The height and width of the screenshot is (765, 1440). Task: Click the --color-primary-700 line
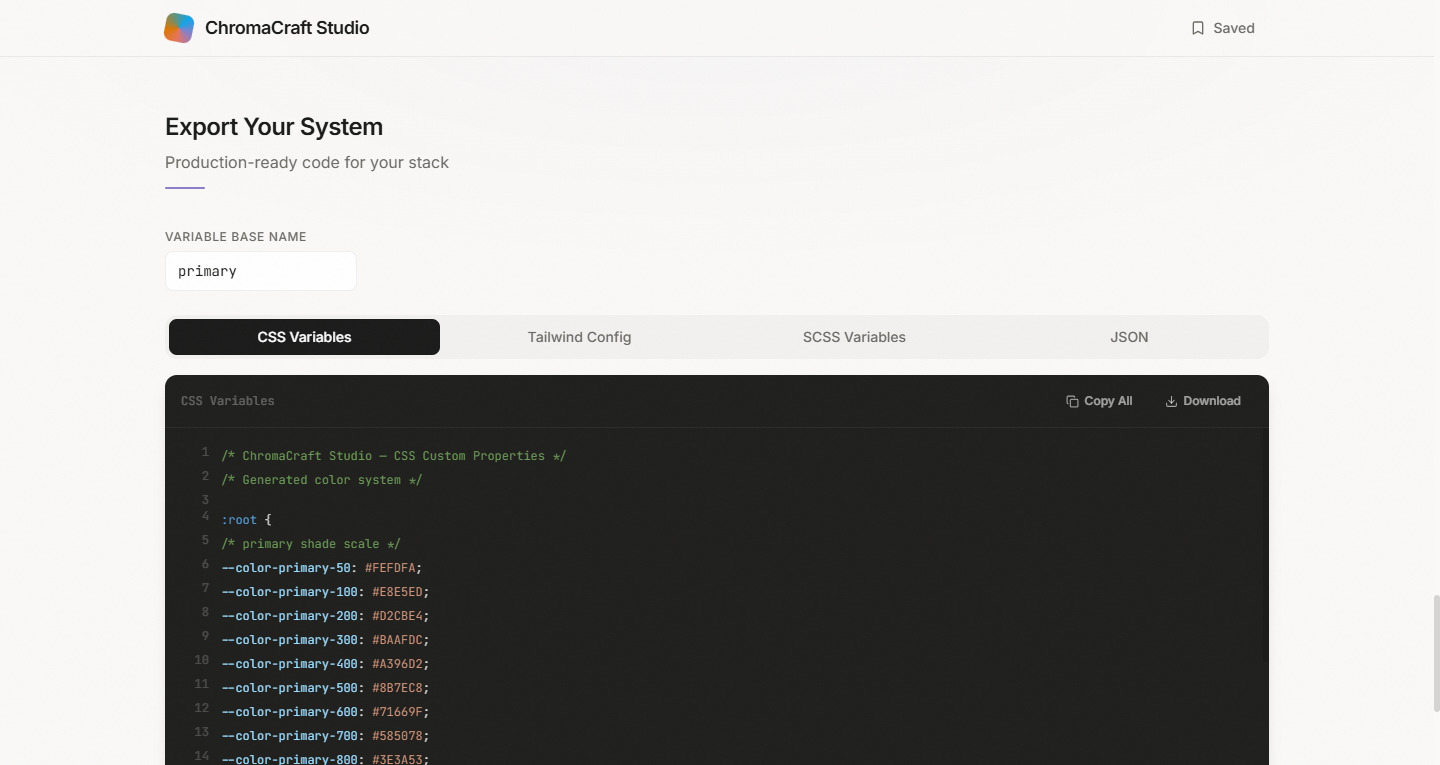click(x=326, y=736)
